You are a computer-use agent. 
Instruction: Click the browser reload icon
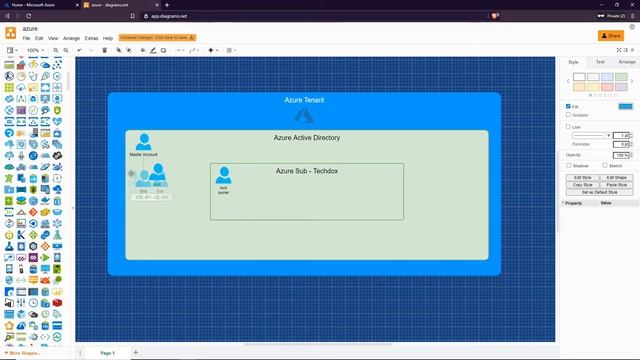(x=29, y=16)
